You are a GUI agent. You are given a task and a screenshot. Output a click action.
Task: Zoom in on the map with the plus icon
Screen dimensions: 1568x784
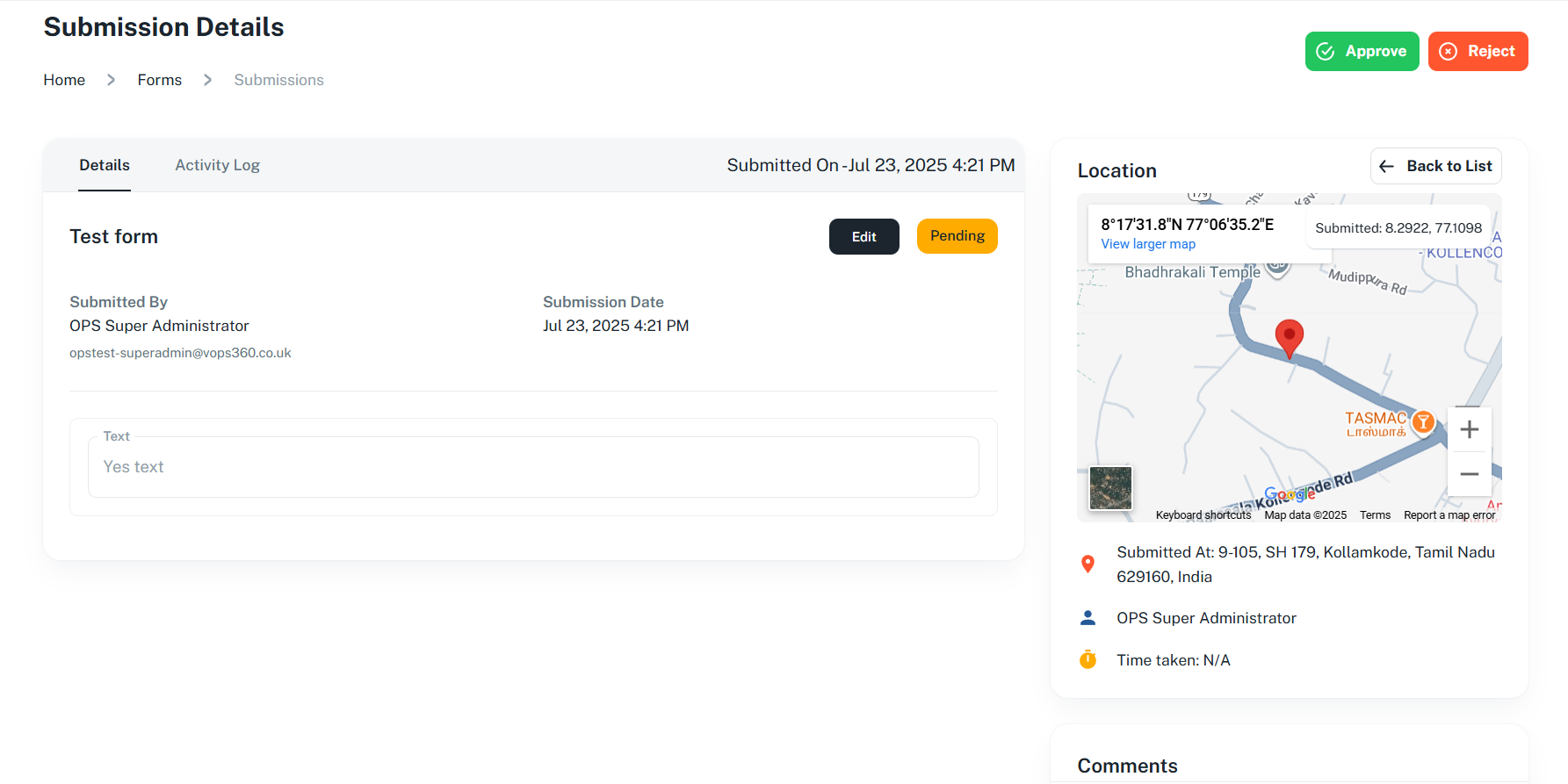pyautogui.click(x=1470, y=429)
